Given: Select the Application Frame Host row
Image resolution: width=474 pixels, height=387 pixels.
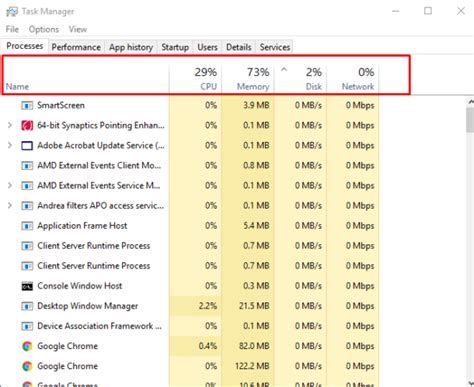Looking at the screenshot, I should 190,226.
